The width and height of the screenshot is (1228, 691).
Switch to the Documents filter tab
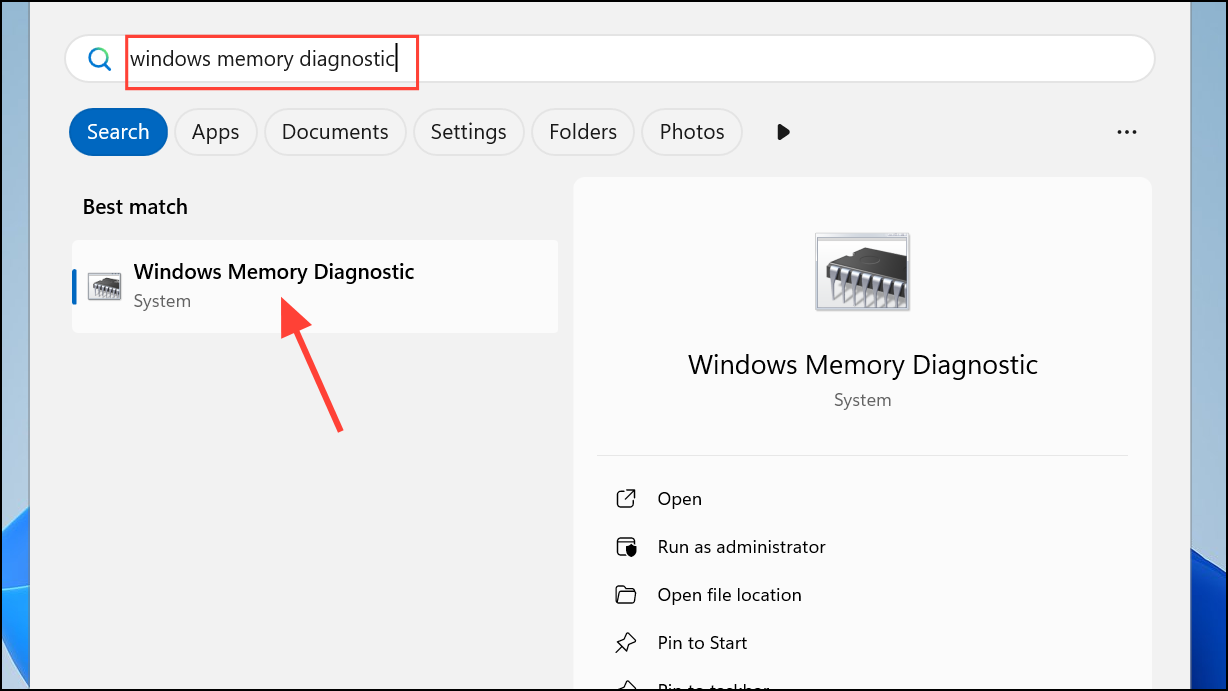[335, 132]
